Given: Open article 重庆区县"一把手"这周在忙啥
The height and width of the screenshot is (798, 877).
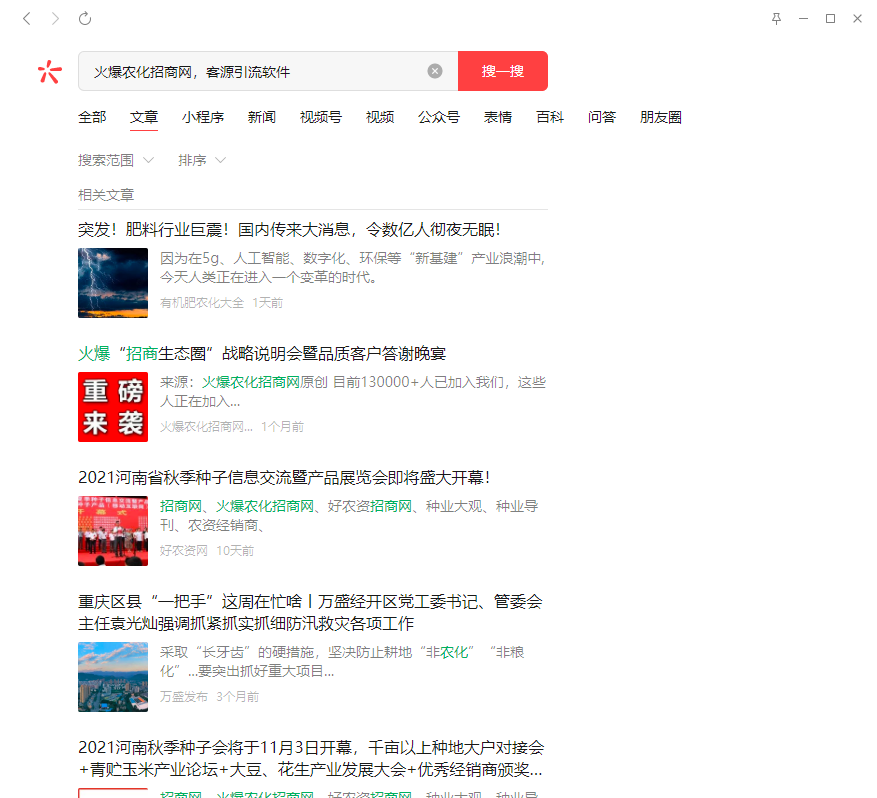Looking at the screenshot, I should [310, 613].
